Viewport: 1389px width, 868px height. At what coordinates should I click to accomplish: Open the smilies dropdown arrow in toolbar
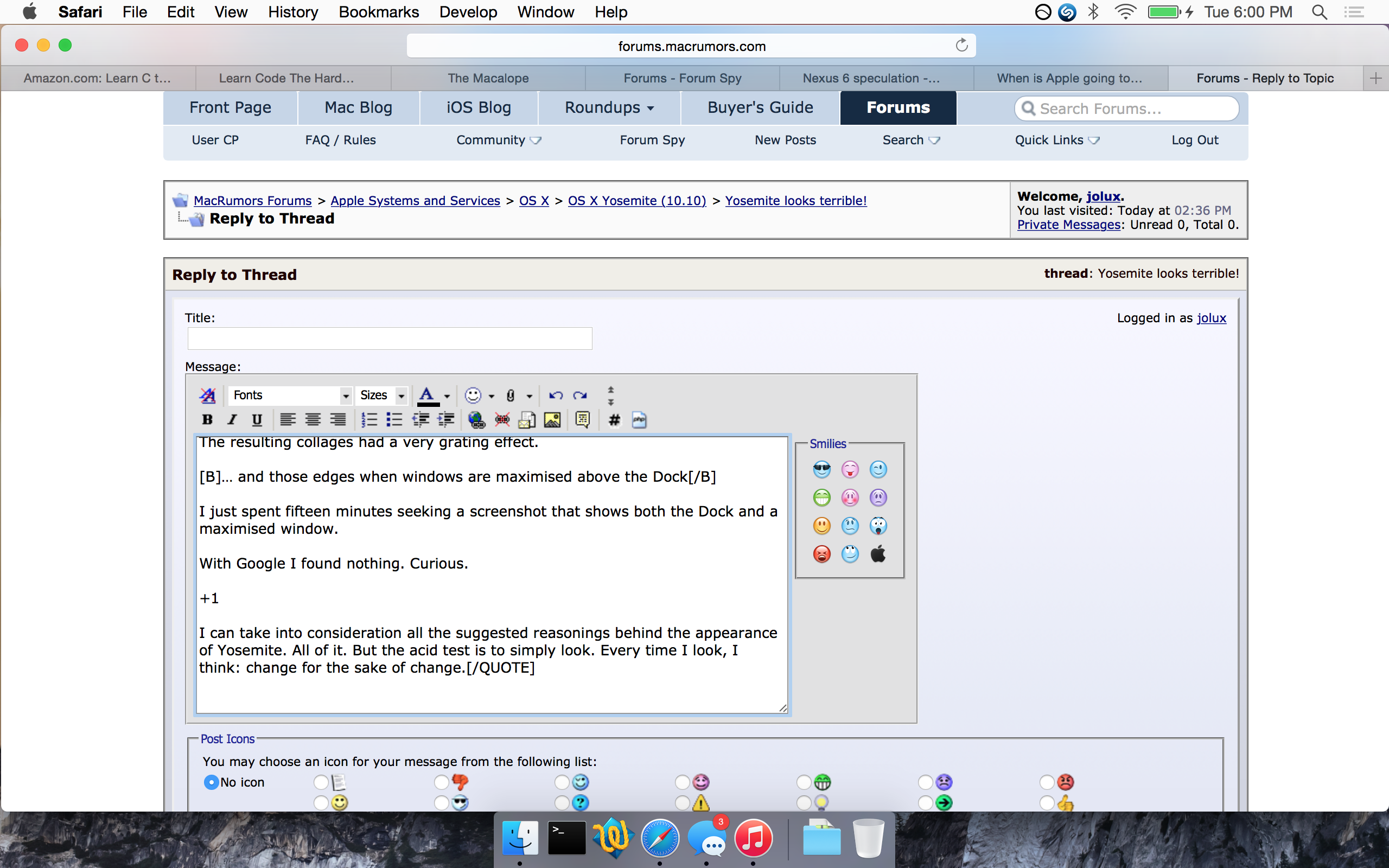[492, 395]
